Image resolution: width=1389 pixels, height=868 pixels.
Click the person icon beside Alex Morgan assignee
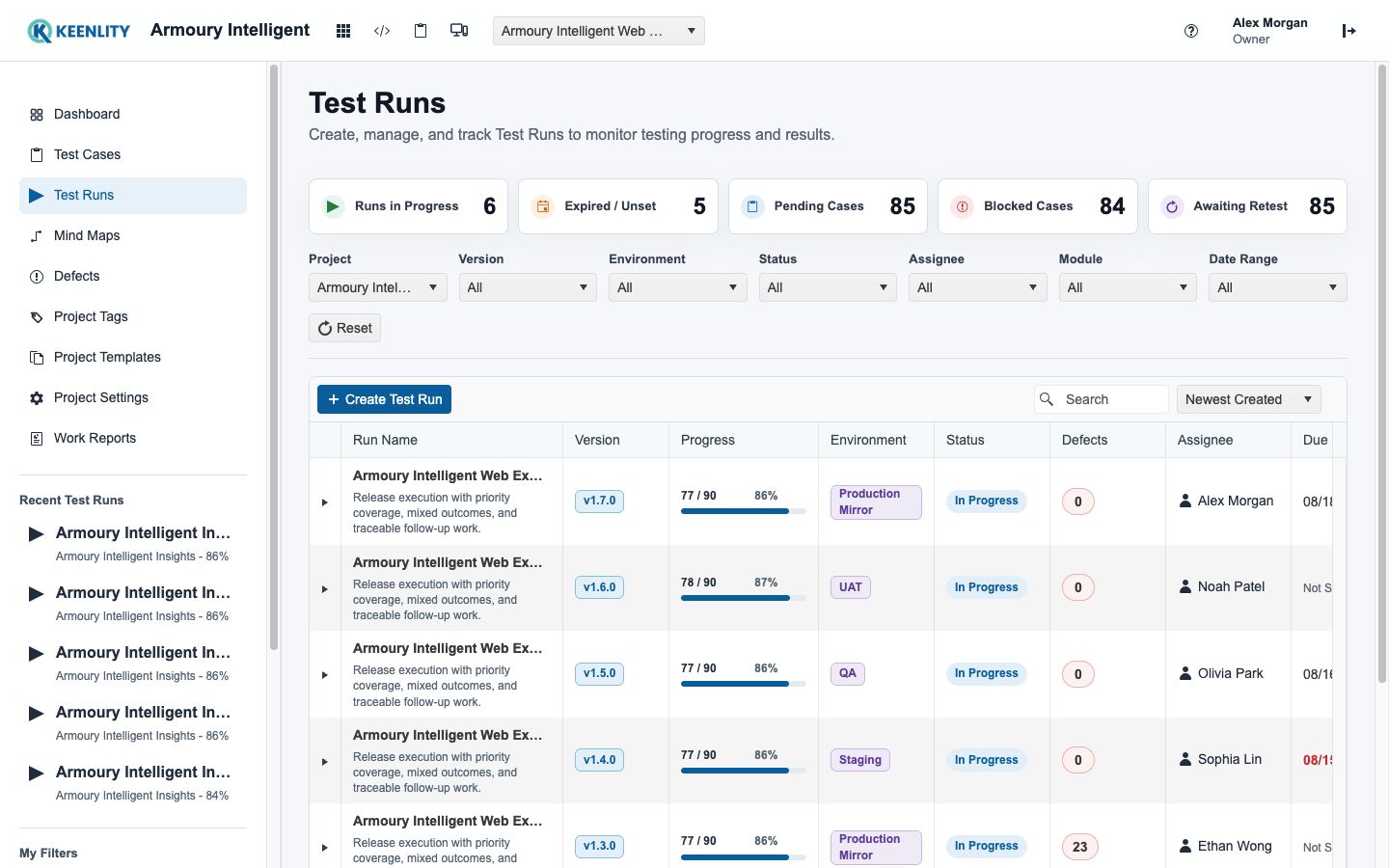click(1185, 501)
